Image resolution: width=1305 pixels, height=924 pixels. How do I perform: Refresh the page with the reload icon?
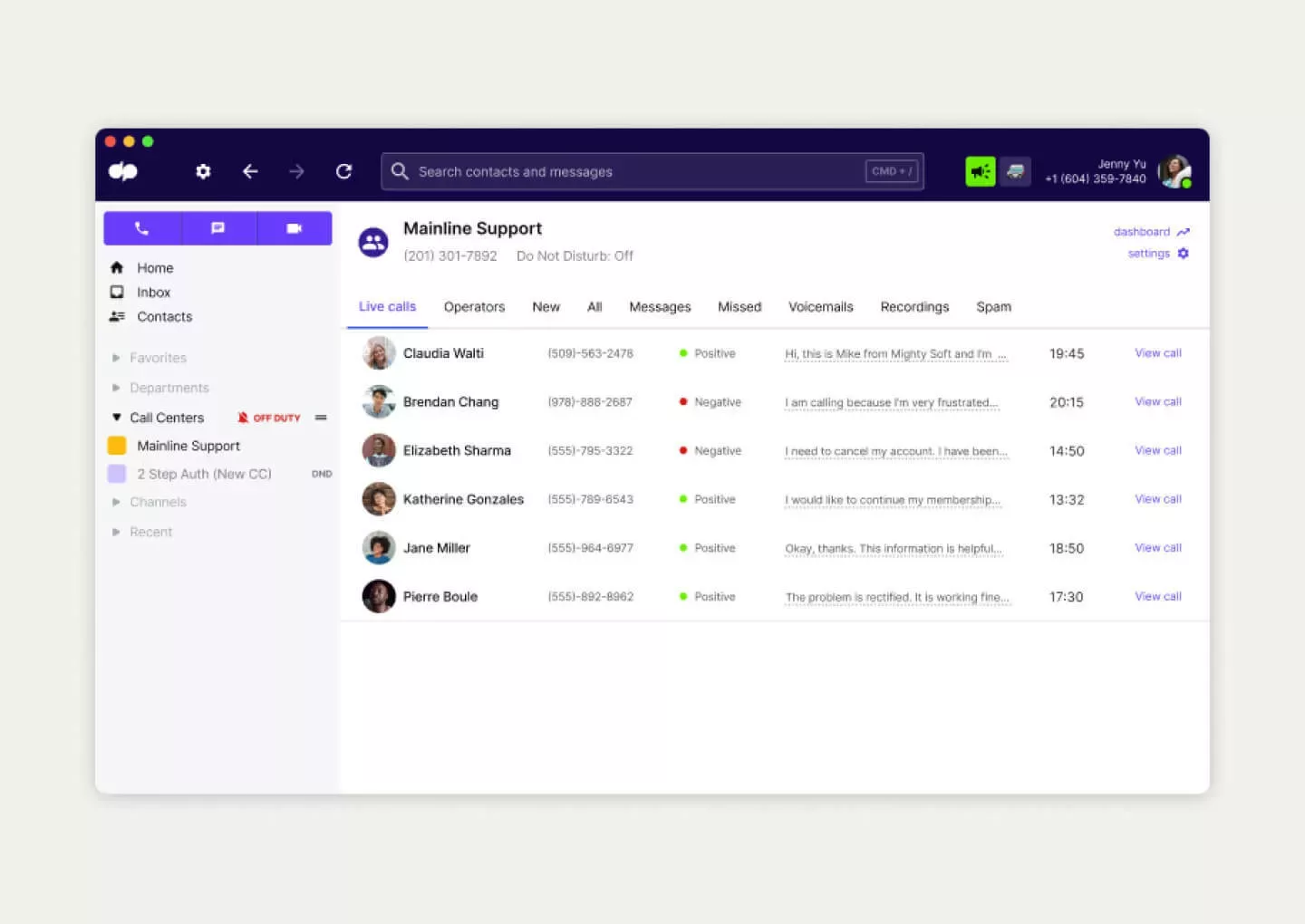[344, 171]
